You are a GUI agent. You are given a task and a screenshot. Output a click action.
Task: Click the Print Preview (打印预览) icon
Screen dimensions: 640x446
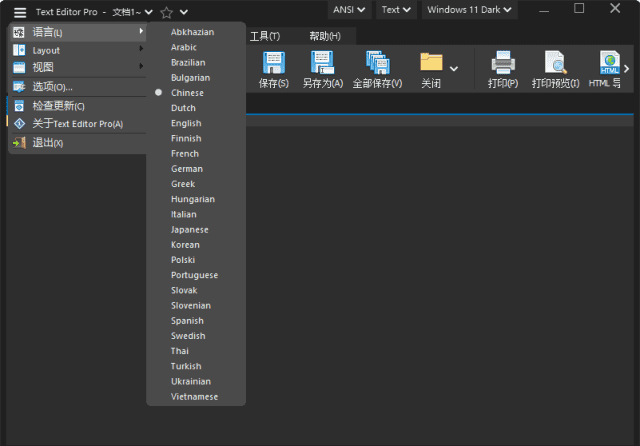[556, 62]
